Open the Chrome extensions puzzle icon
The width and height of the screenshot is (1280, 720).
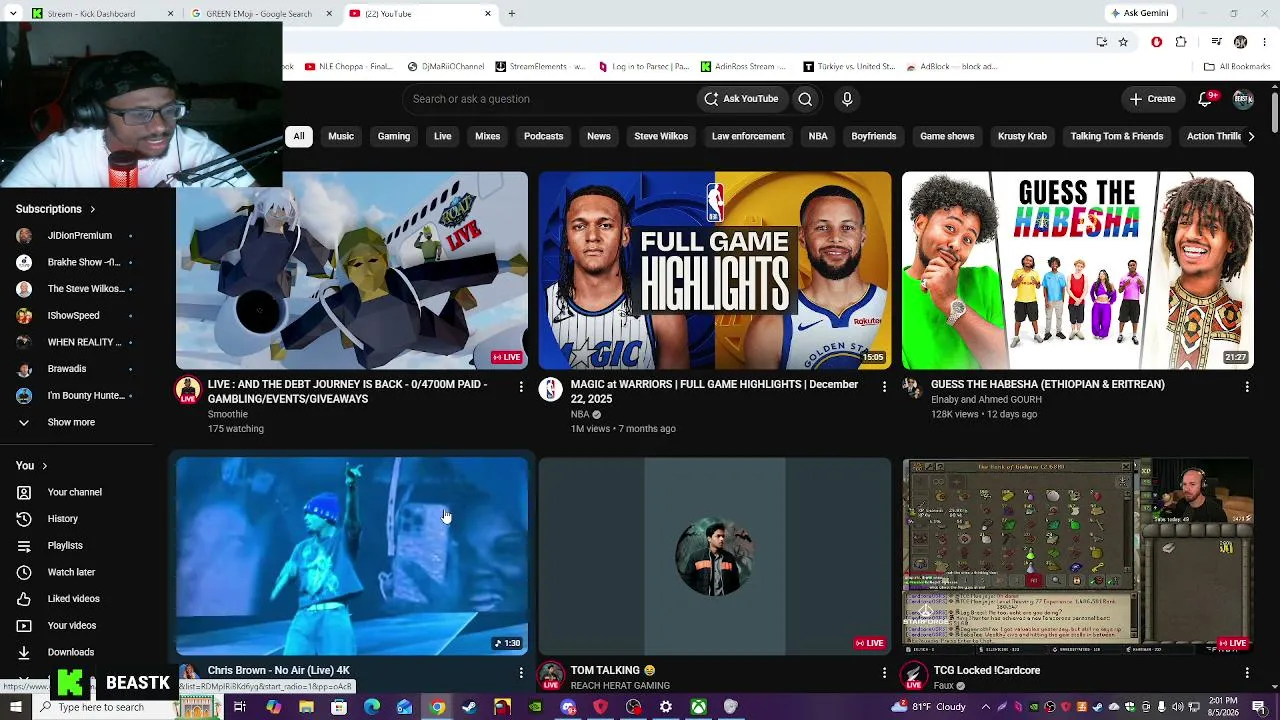pyautogui.click(x=1181, y=42)
